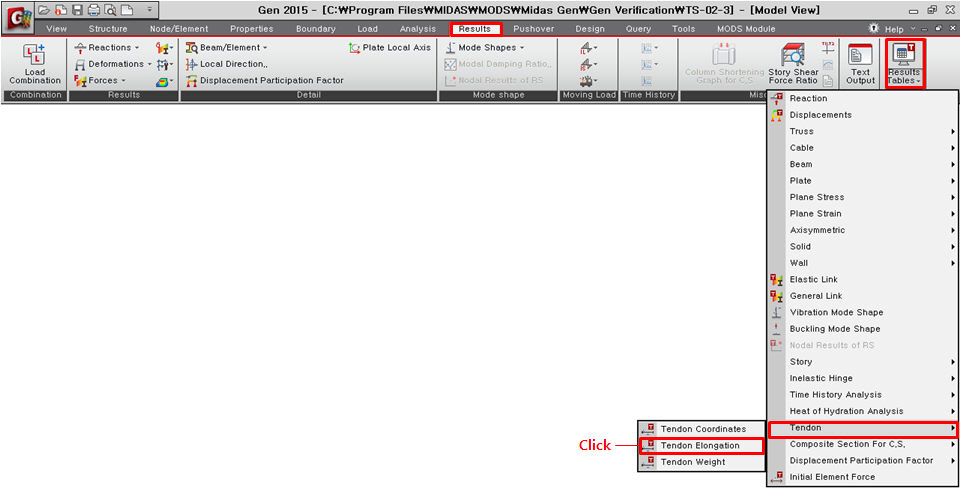This screenshot has height=501, width=961.
Task: Expand the Forces dropdown
Action: [x=123, y=81]
